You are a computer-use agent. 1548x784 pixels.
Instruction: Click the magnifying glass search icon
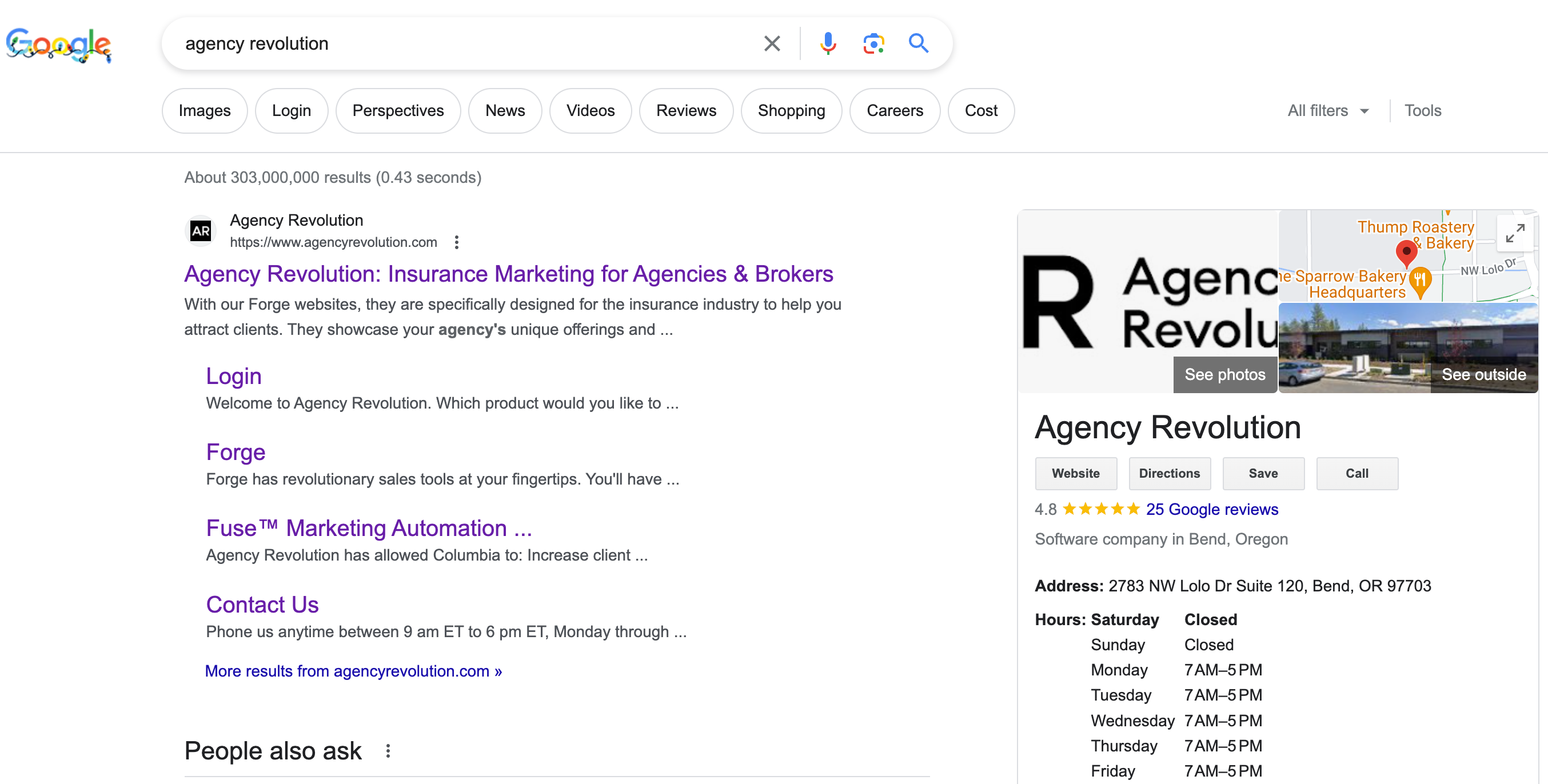pyautogui.click(x=918, y=43)
